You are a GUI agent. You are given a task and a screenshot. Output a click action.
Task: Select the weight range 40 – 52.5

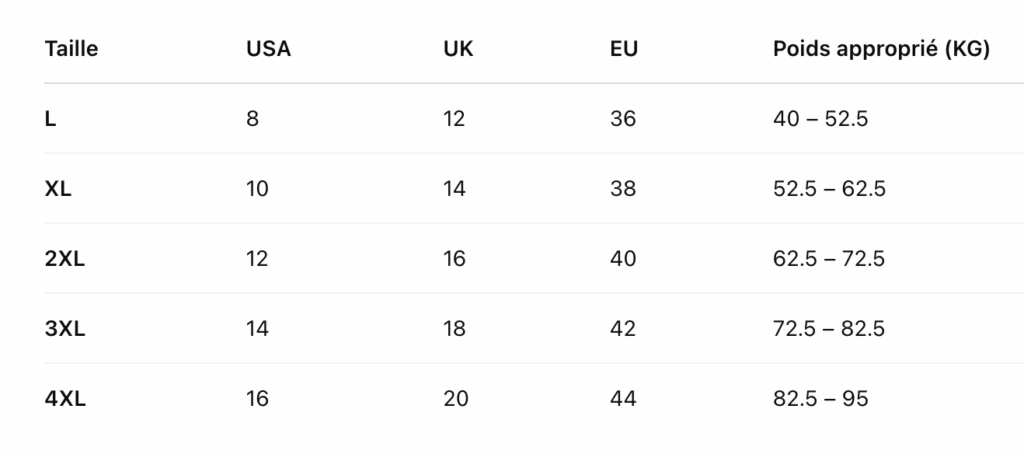click(820, 119)
